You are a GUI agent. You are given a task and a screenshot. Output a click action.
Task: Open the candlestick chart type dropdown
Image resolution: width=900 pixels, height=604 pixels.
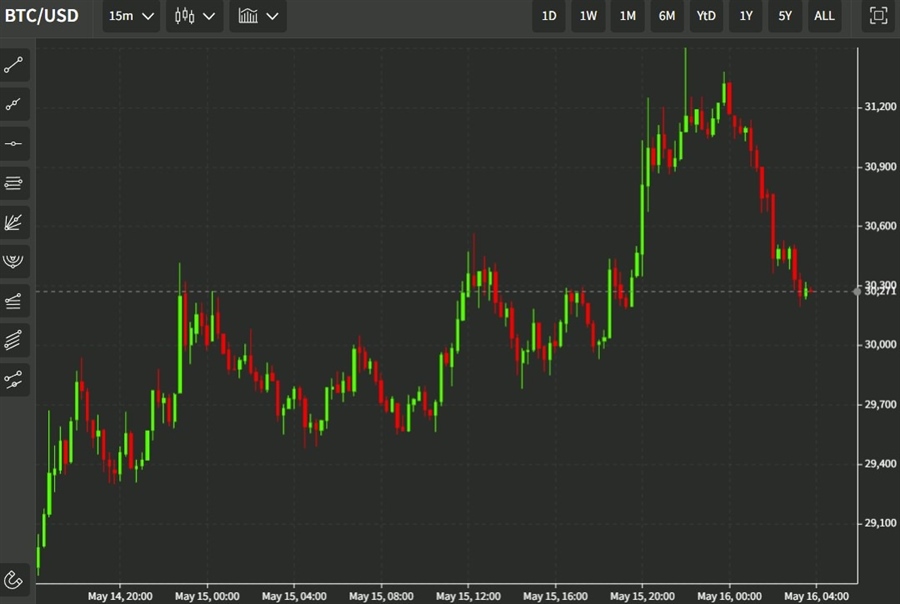point(194,16)
